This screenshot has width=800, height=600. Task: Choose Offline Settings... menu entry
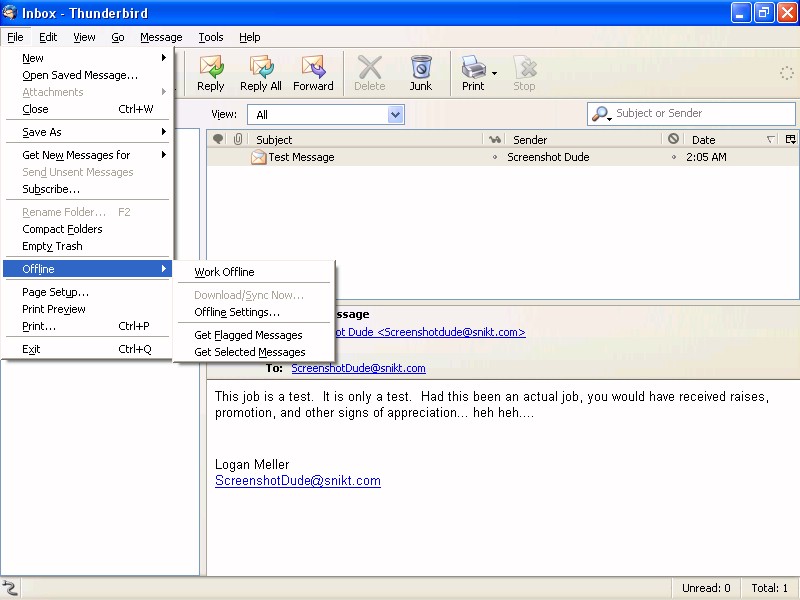[254, 312]
